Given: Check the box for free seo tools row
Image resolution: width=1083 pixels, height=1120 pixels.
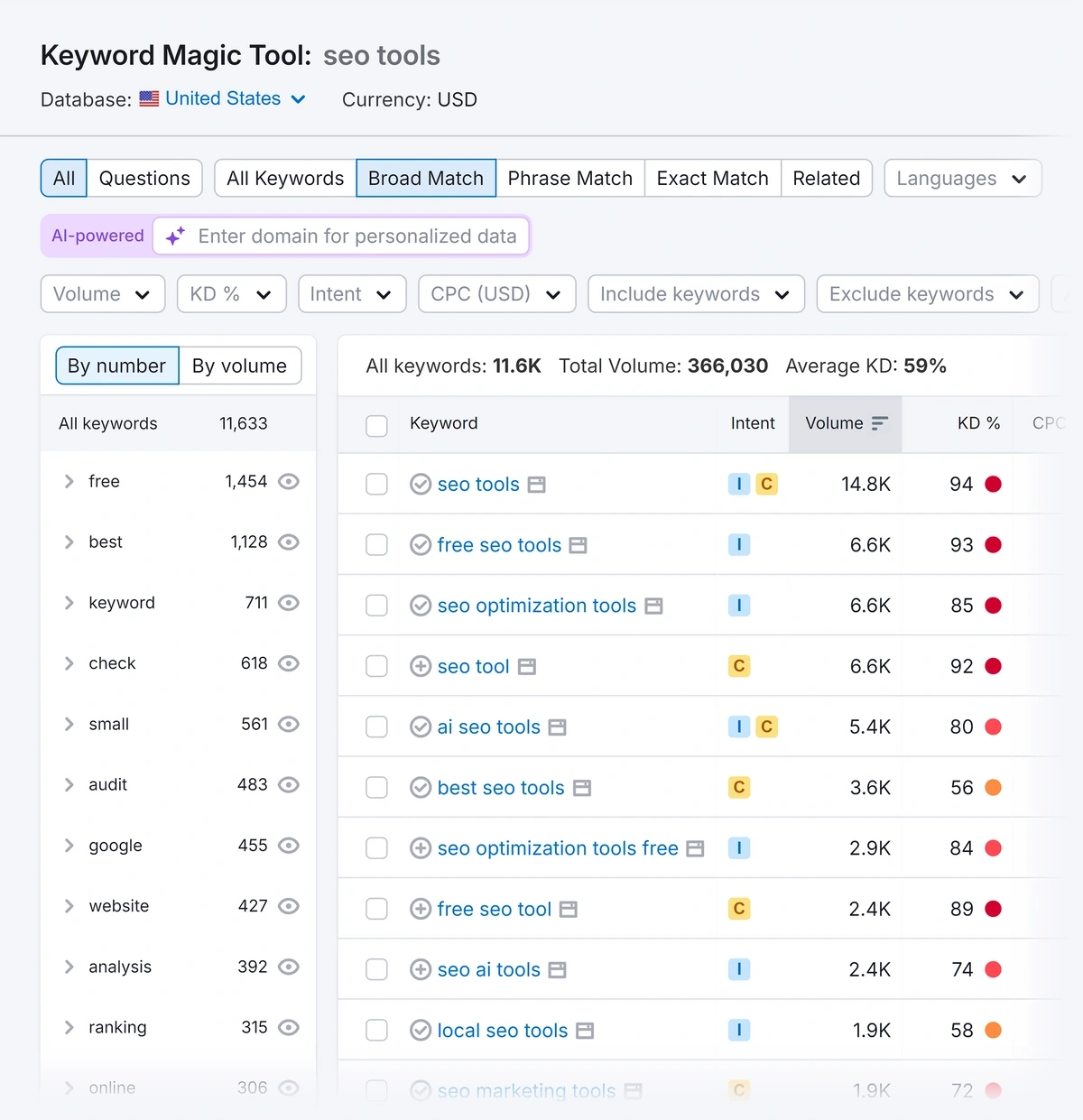Looking at the screenshot, I should point(376,545).
